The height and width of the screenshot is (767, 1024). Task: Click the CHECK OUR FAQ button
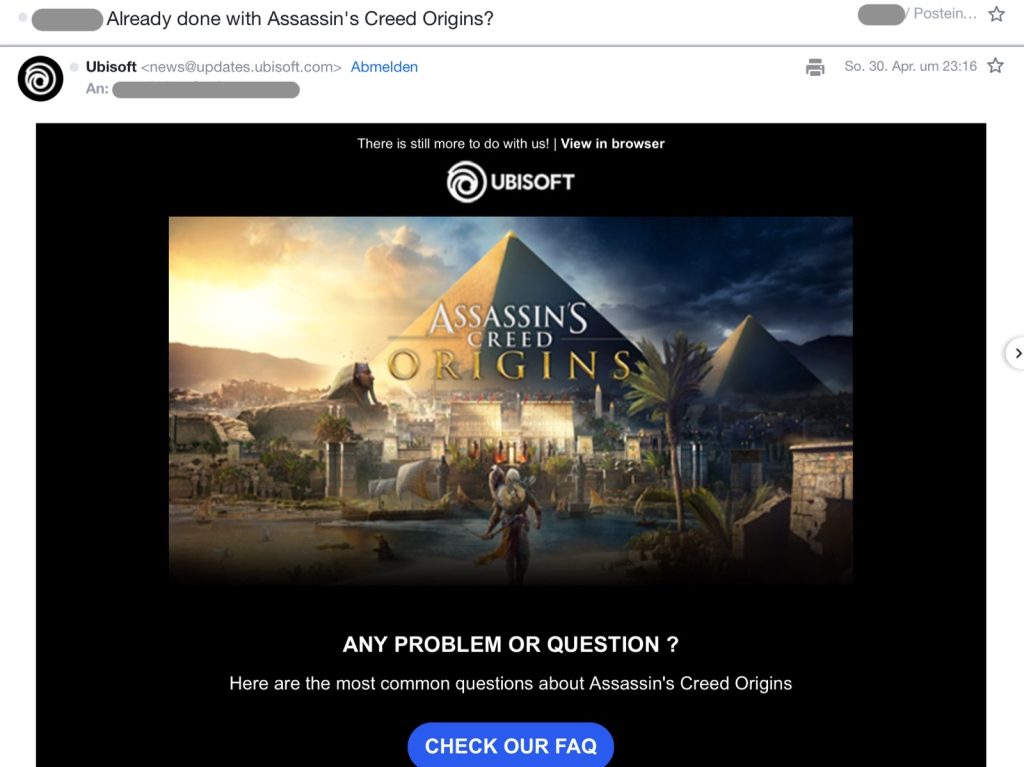pyautogui.click(x=511, y=745)
